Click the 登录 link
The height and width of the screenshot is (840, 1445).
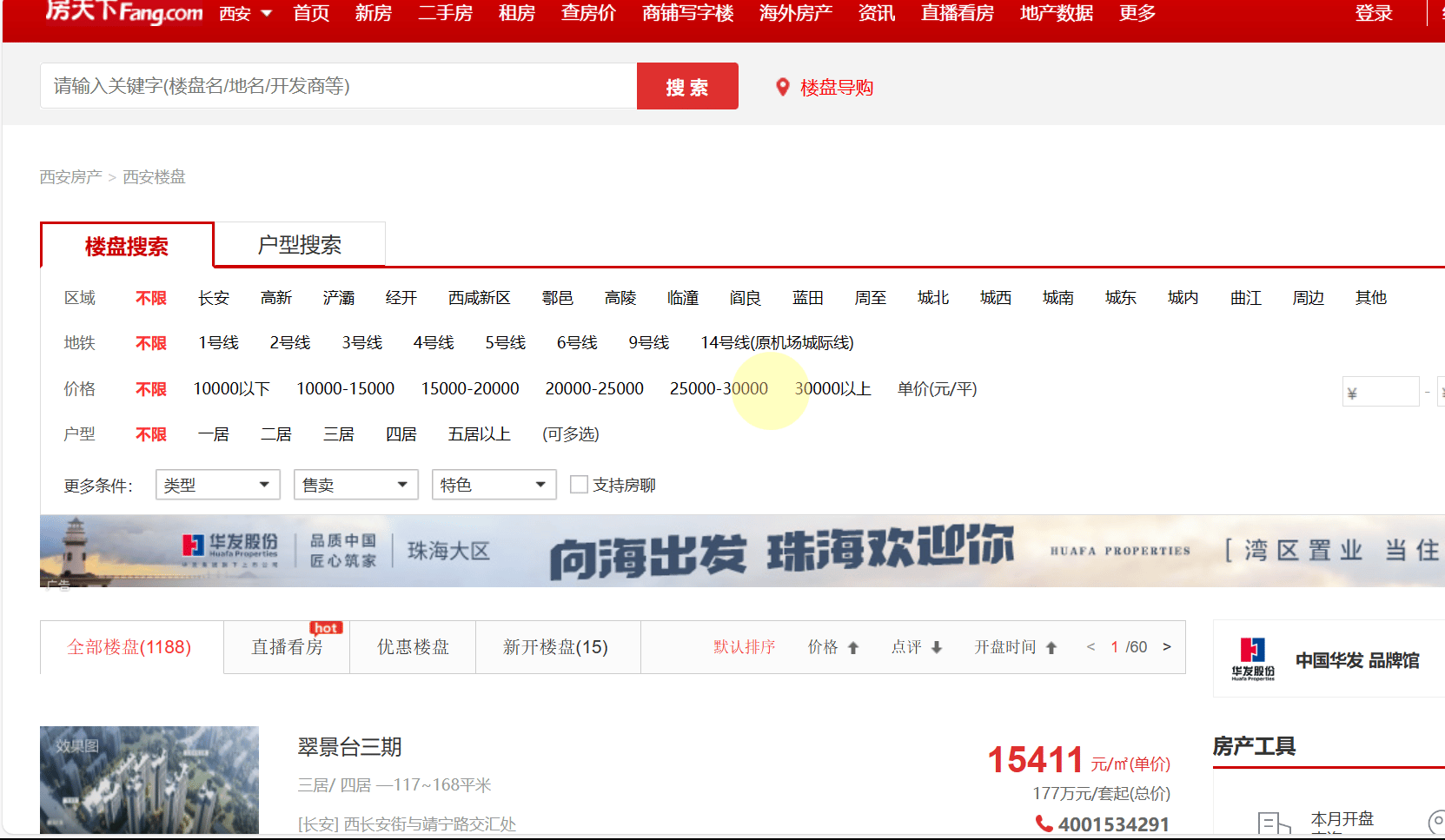(1374, 13)
